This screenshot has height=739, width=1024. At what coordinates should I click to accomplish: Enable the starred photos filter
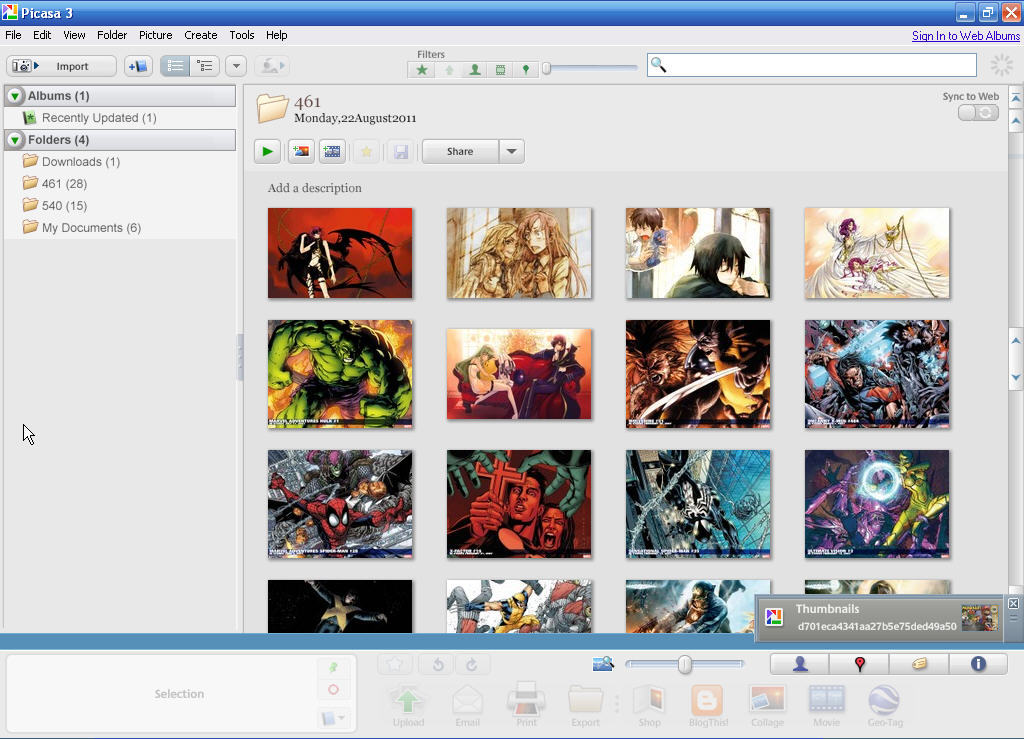click(421, 69)
